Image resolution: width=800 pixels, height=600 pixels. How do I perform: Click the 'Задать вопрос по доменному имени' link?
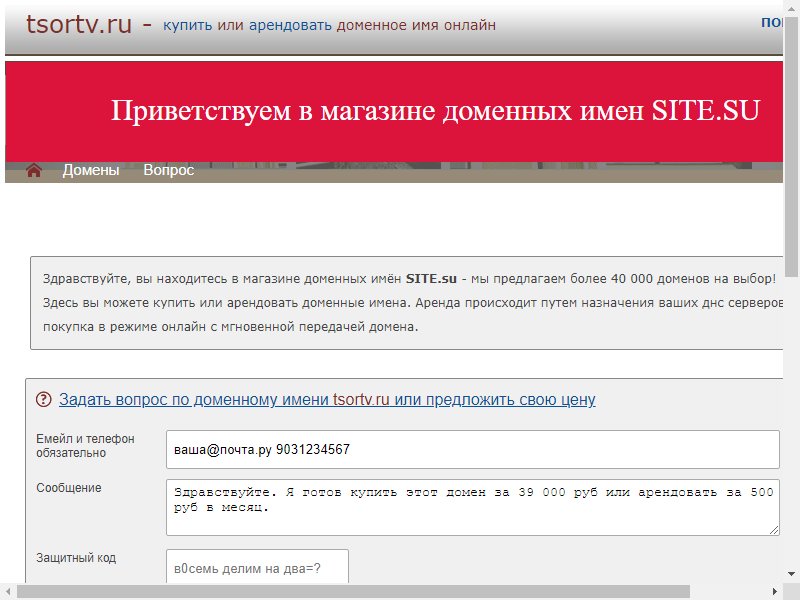(327, 399)
